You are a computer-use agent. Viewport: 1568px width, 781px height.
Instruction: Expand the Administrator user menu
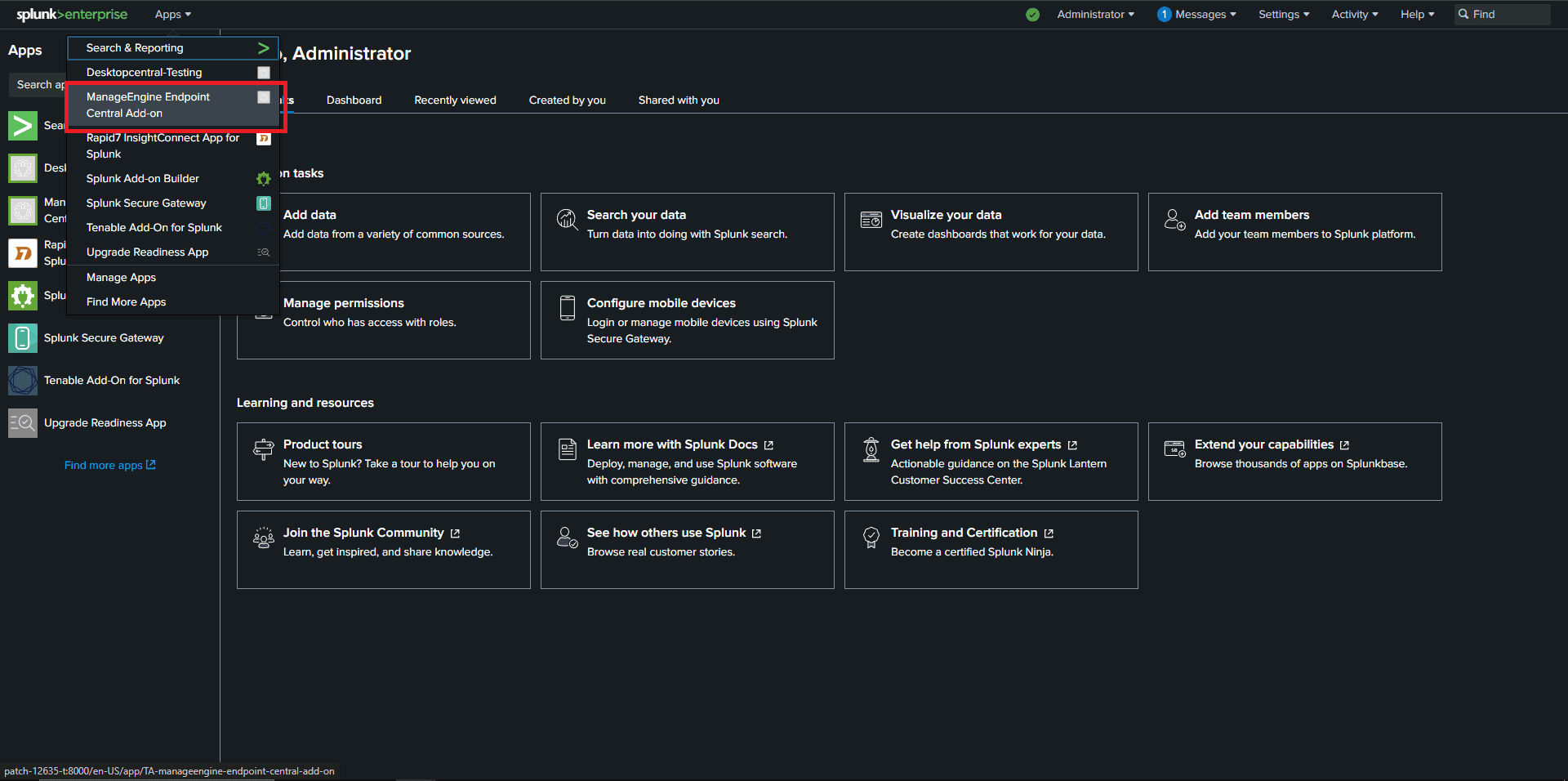click(x=1095, y=15)
